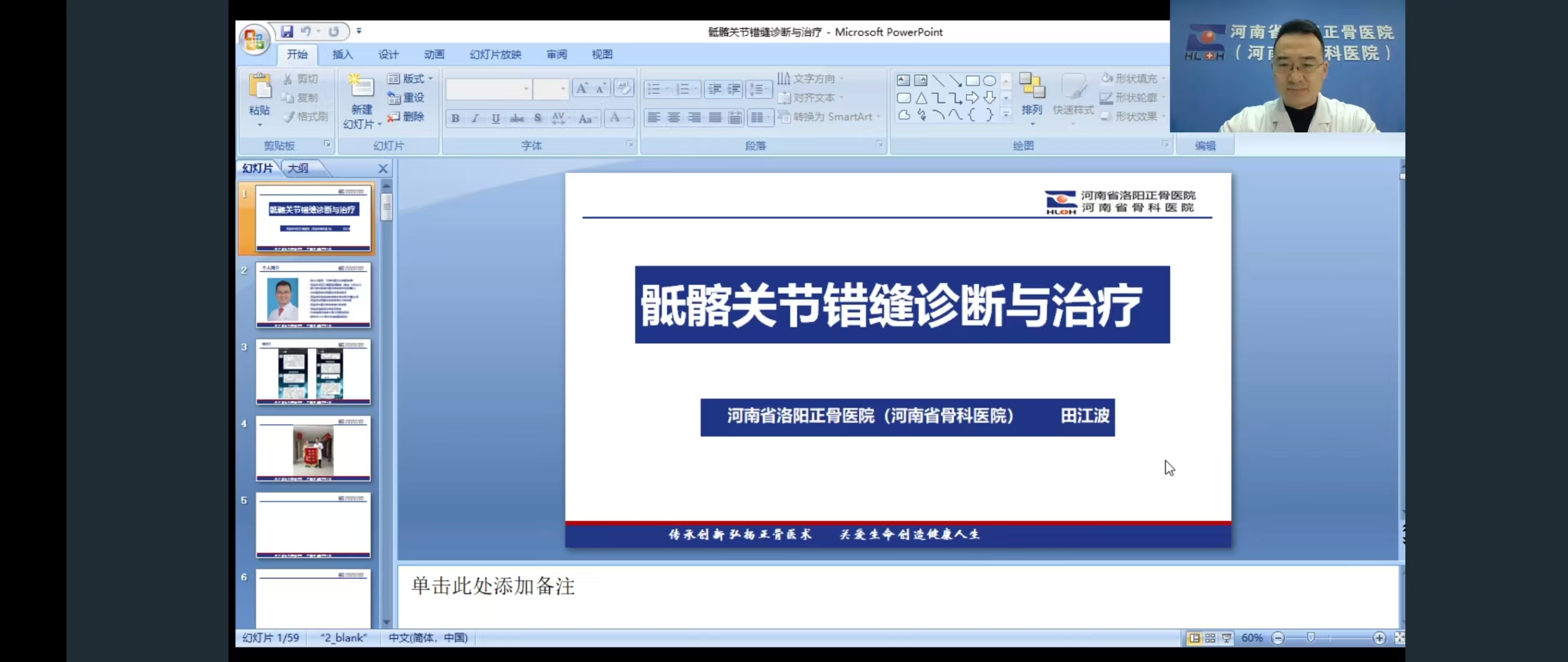
Task: Click the New Slide icon
Action: [361, 87]
